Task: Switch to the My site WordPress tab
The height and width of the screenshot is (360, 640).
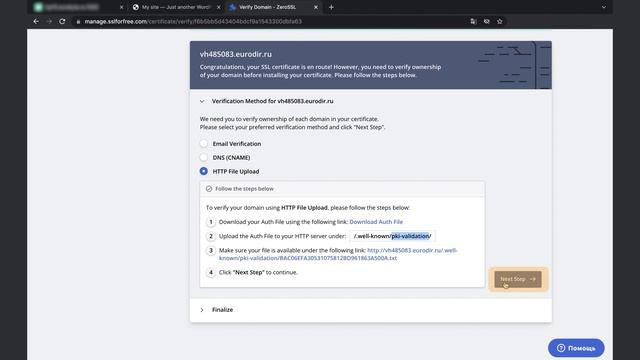Action: (176, 7)
